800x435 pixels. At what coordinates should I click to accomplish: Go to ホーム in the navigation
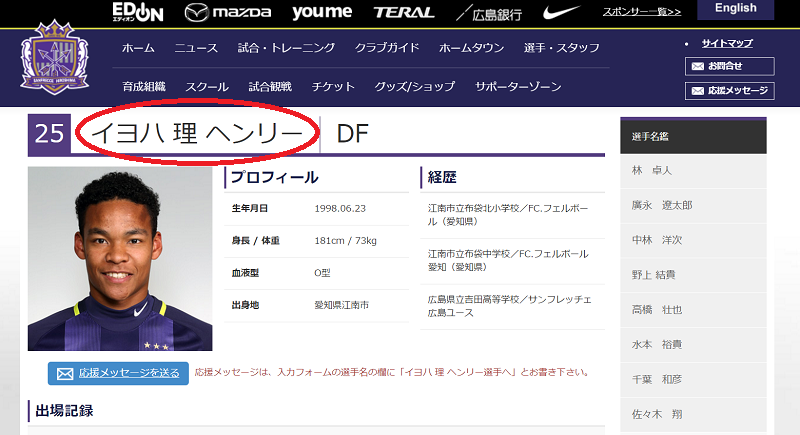(138, 48)
